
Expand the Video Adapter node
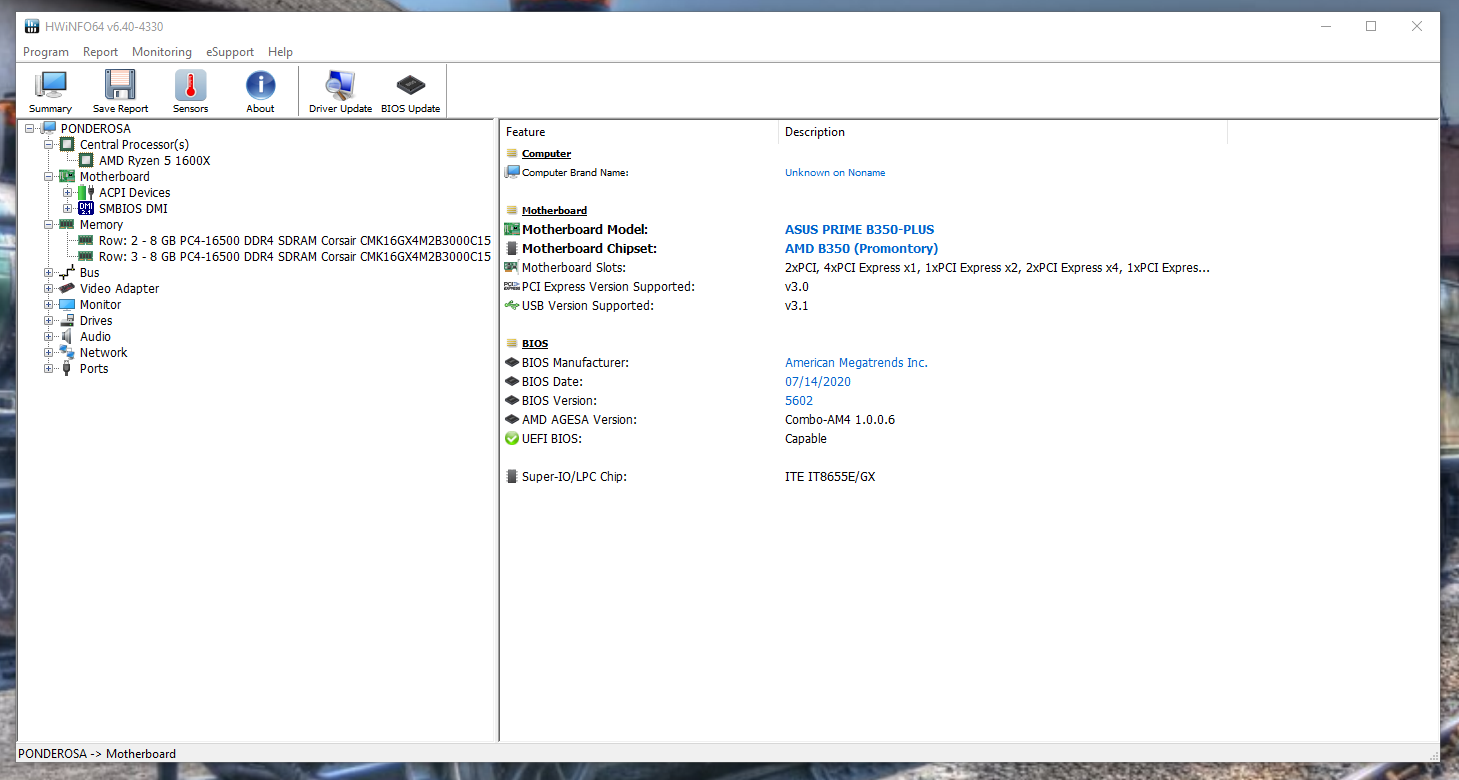pyautogui.click(x=49, y=289)
